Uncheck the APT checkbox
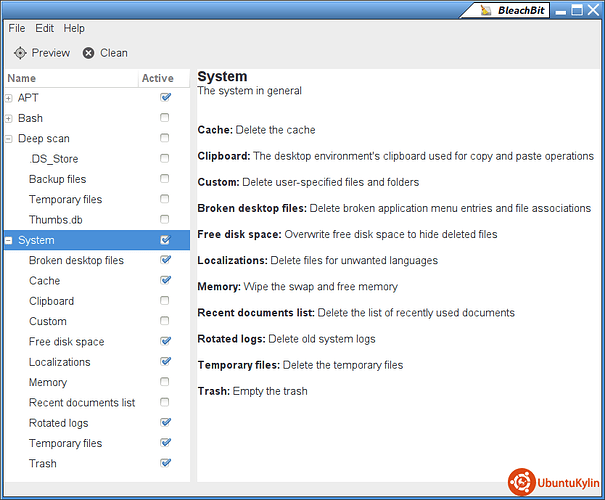Image resolution: width=605 pixels, height=500 pixels. click(x=165, y=98)
